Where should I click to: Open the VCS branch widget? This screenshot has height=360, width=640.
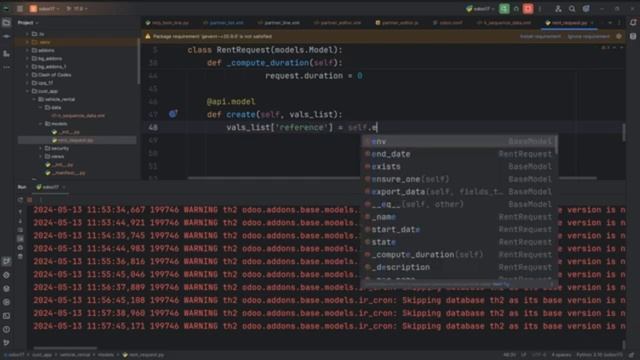77,9
